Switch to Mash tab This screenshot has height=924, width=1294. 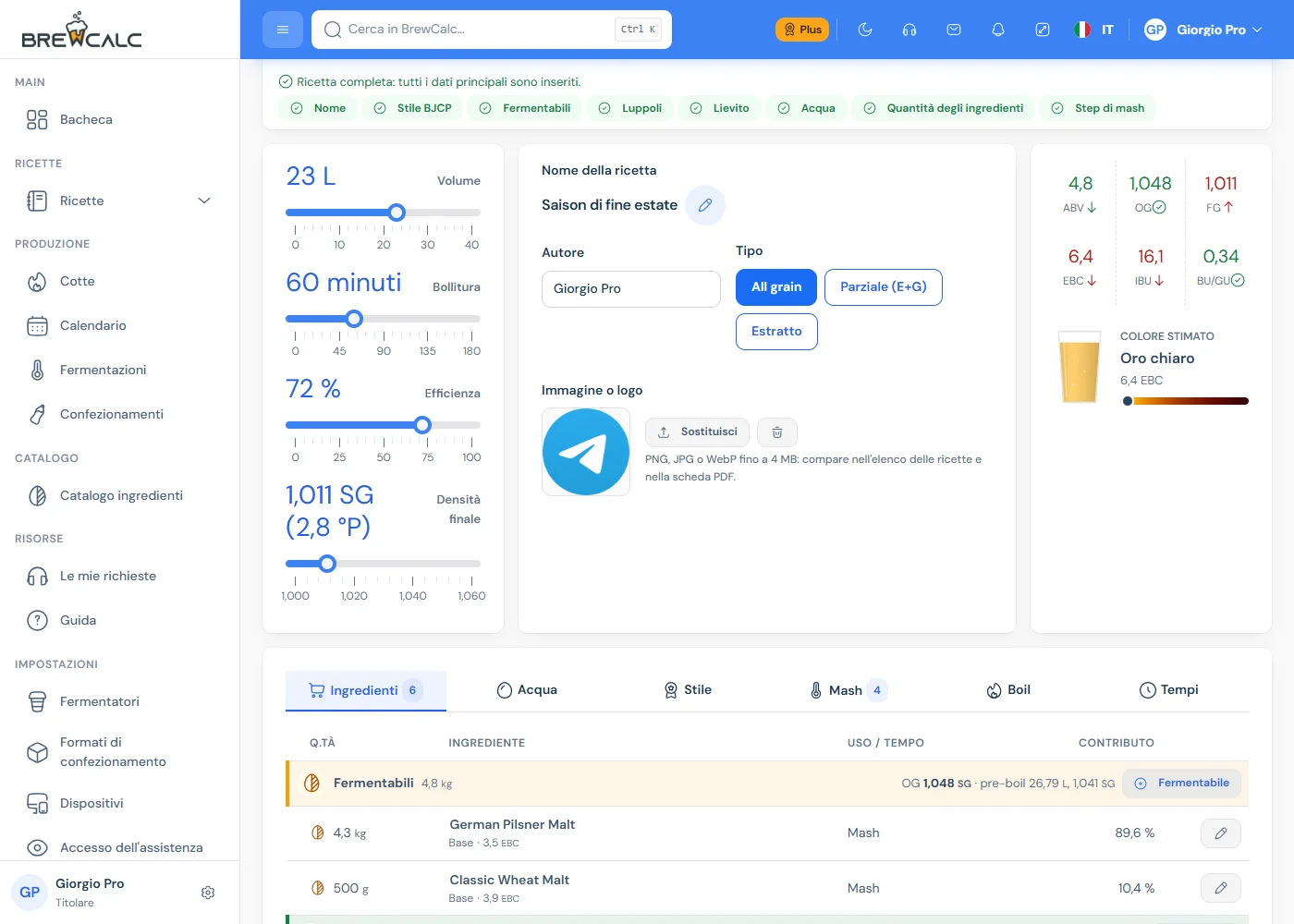848,690
